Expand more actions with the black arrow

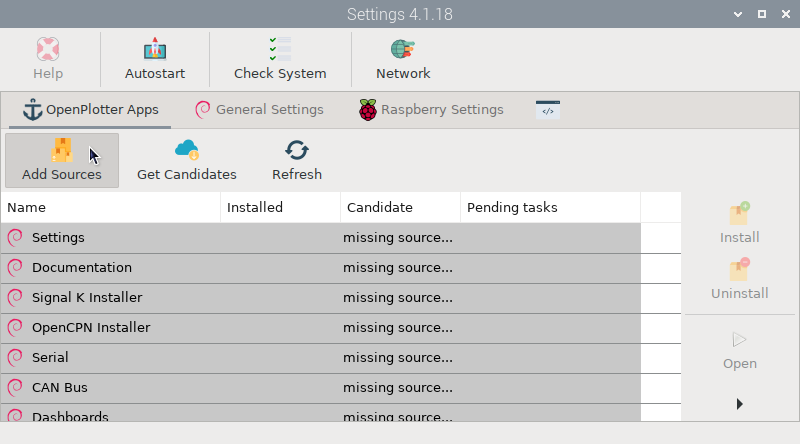739,404
